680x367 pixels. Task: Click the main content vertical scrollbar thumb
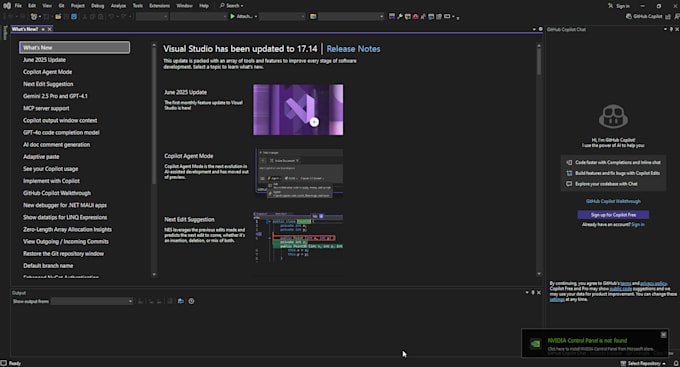tap(539, 62)
